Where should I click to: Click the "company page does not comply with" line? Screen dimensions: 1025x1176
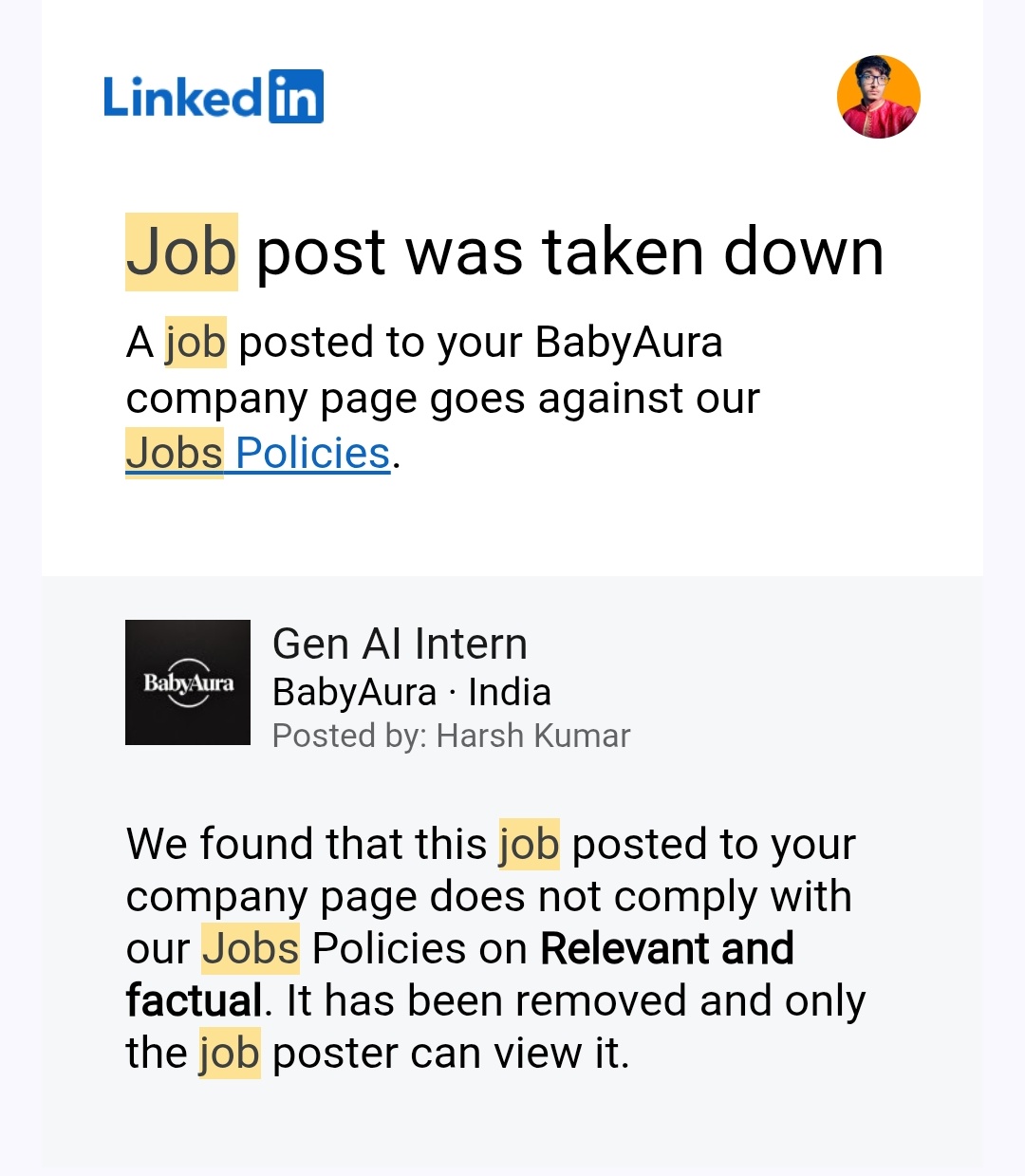tap(489, 896)
